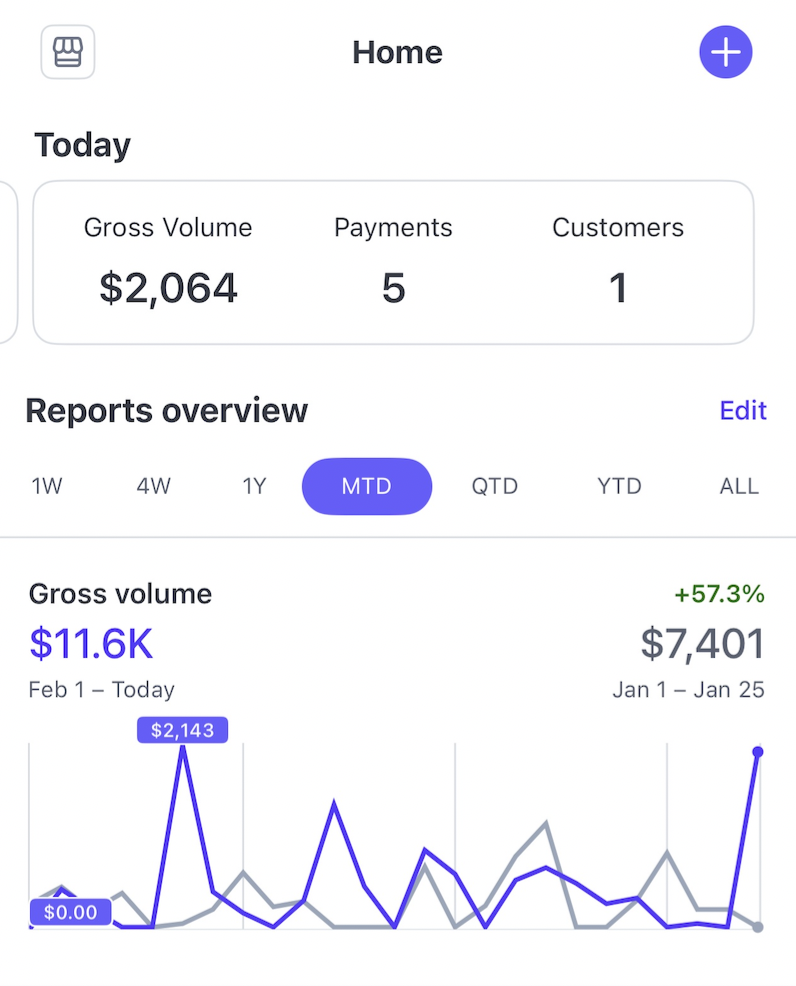Screen dimensions: 796x986
Task: Tap the Customers count of 1
Action: click(x=618, y=288)
